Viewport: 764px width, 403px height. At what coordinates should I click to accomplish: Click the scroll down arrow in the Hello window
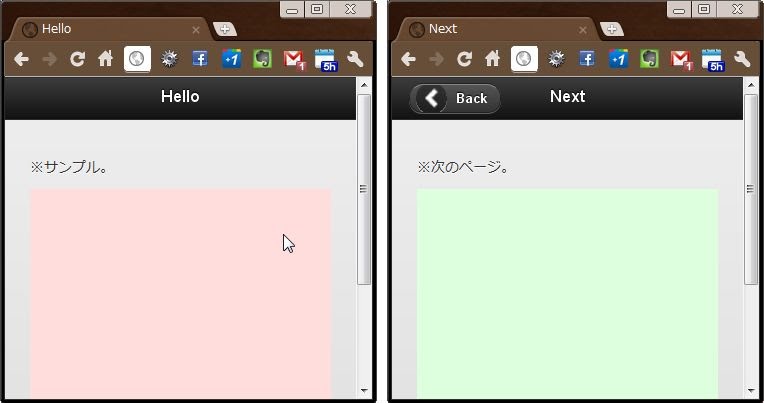coord(364,390)
